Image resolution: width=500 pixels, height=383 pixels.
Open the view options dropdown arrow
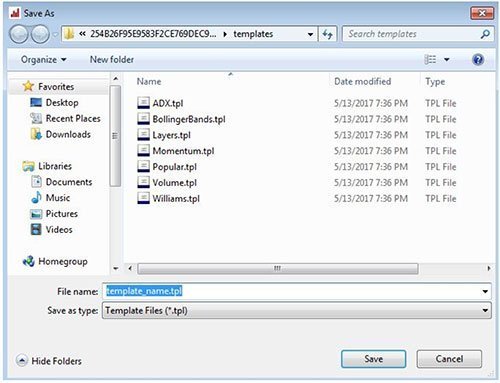[x=447, y=60]
